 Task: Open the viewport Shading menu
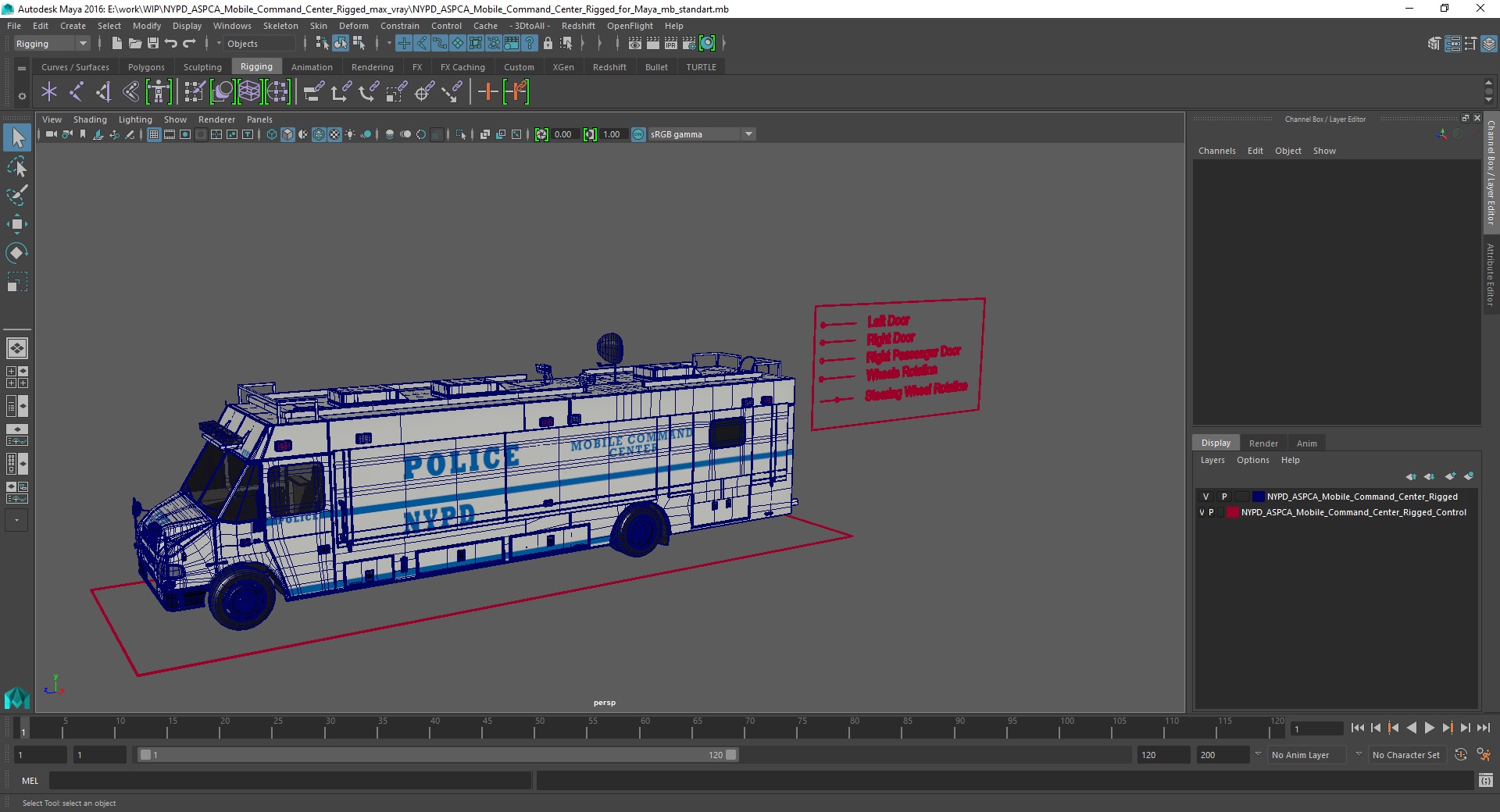click(x=90, y=119)
